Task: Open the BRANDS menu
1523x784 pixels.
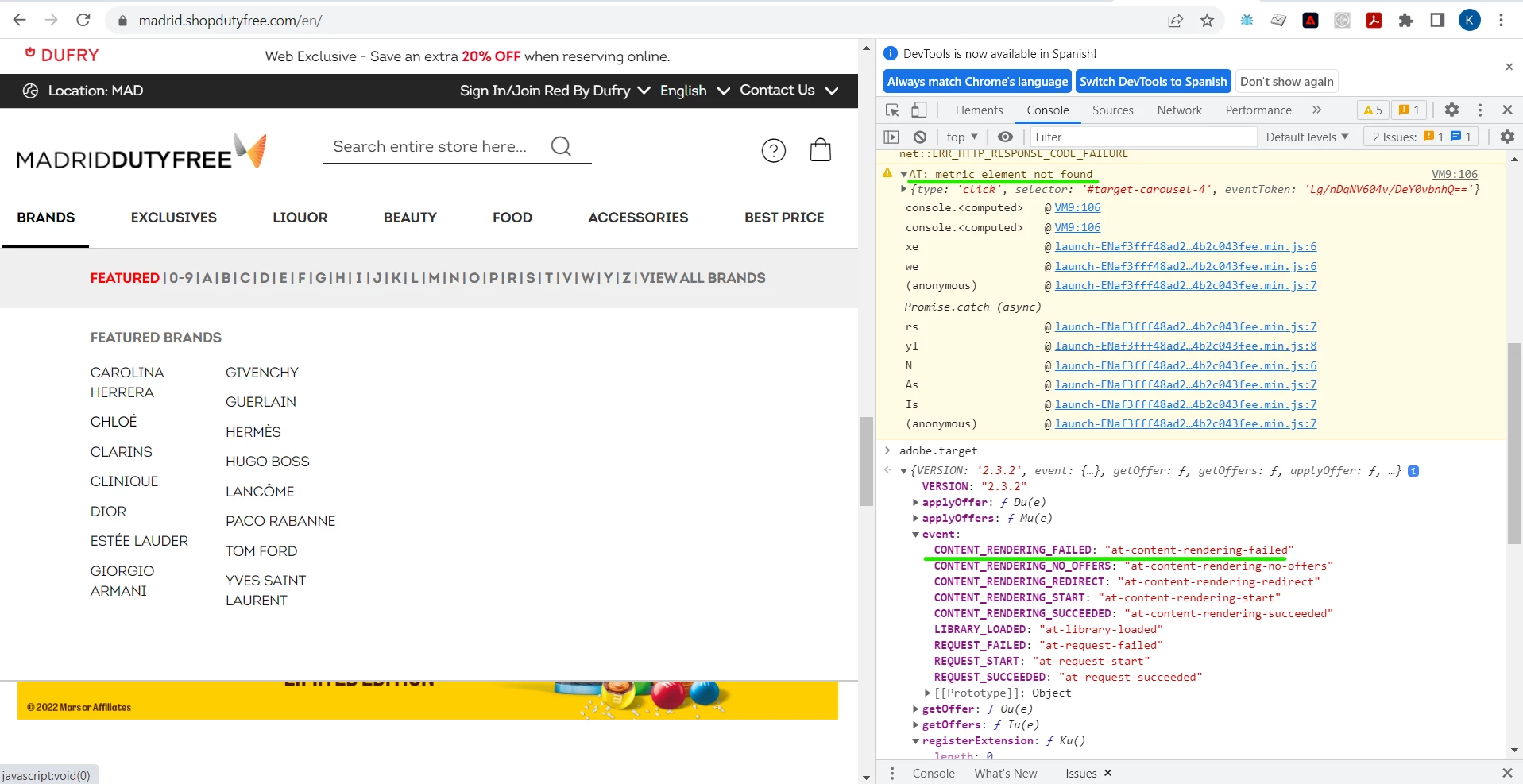Action: (46, 218)
